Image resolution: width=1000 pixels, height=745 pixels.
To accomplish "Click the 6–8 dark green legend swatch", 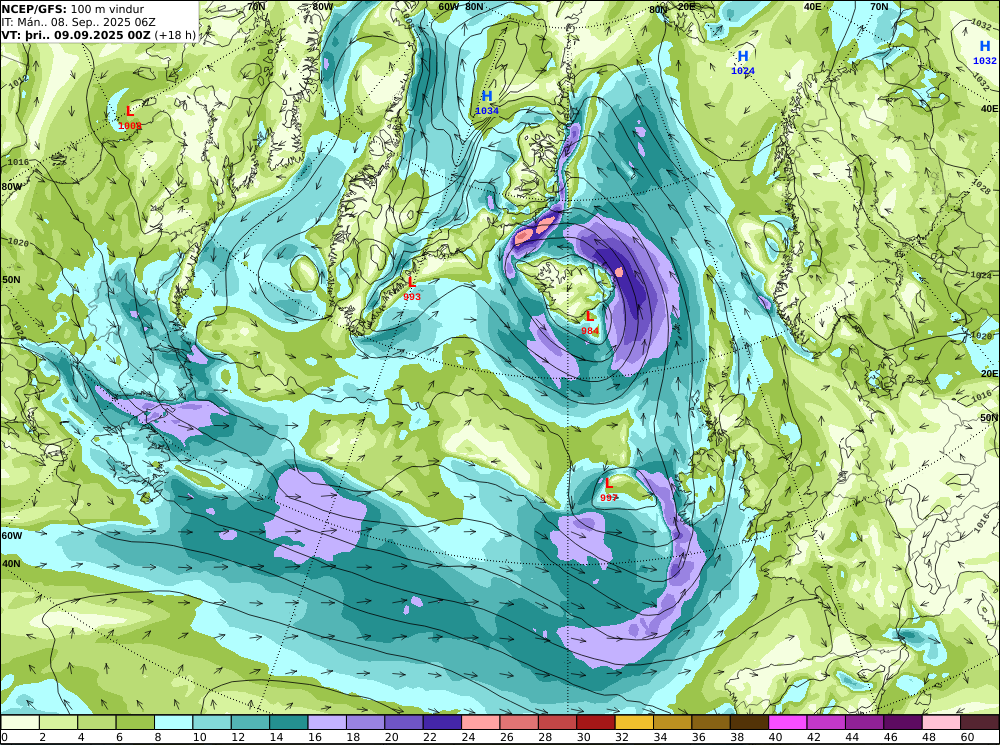I will (135, 722).
